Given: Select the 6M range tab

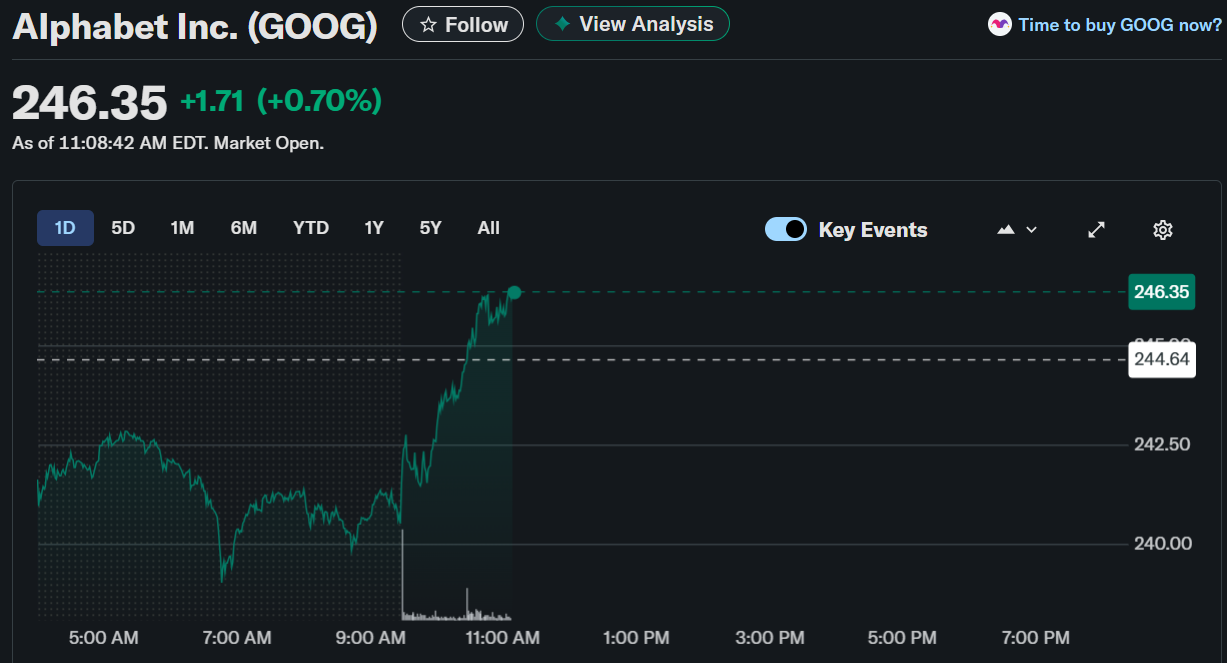Looking at the screenshot, I should (x=244, y=228).
